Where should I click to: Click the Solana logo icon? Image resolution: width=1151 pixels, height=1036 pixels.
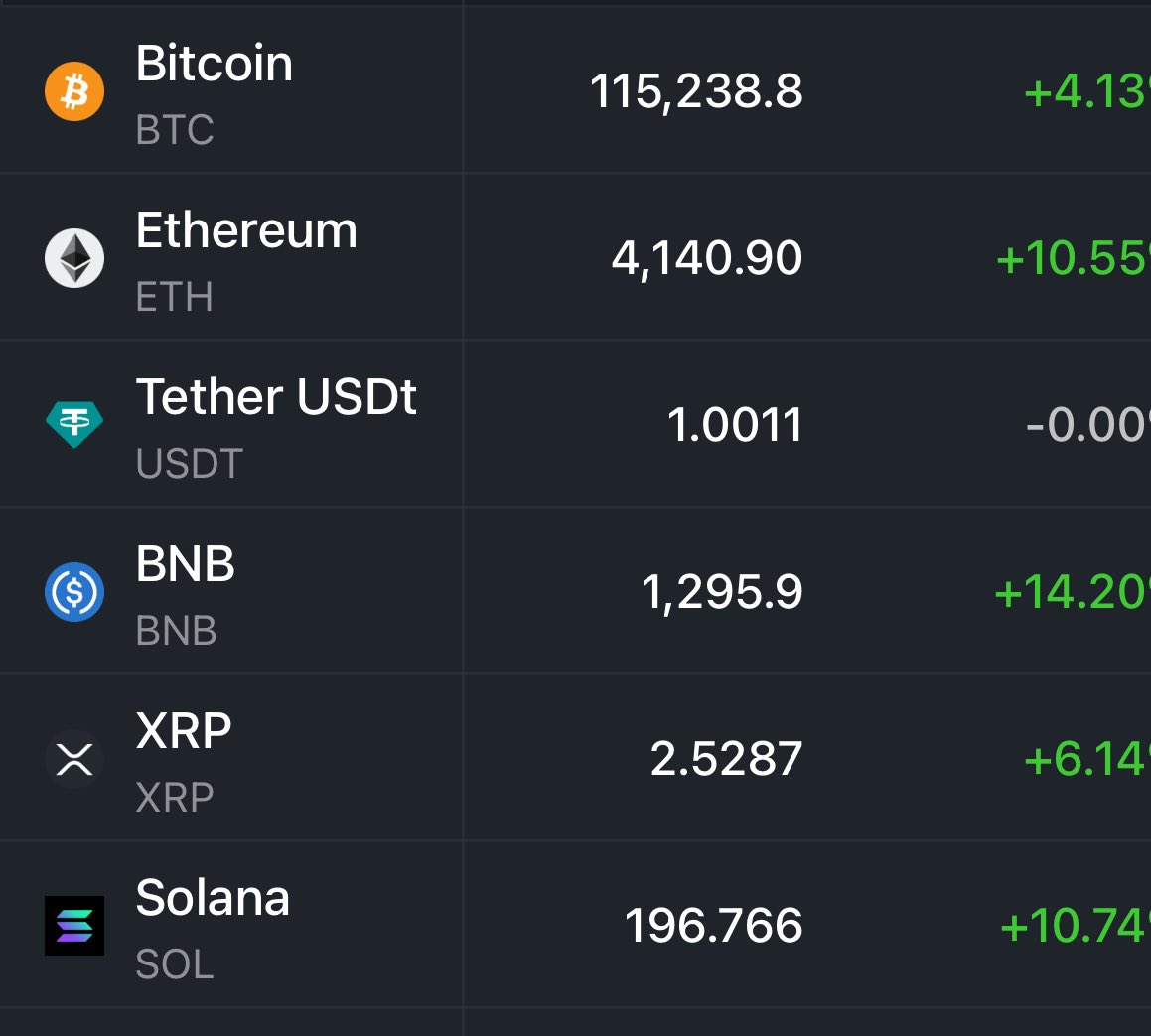pyautogui.click(x=74, y=926)
